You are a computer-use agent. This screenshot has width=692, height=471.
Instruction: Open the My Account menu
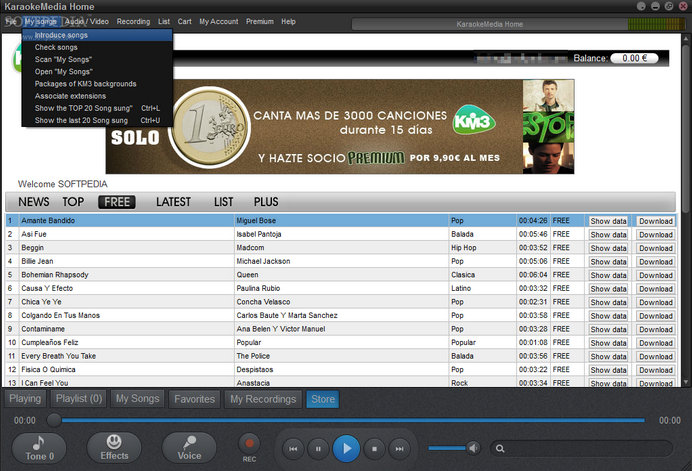(x=218, y=21)
